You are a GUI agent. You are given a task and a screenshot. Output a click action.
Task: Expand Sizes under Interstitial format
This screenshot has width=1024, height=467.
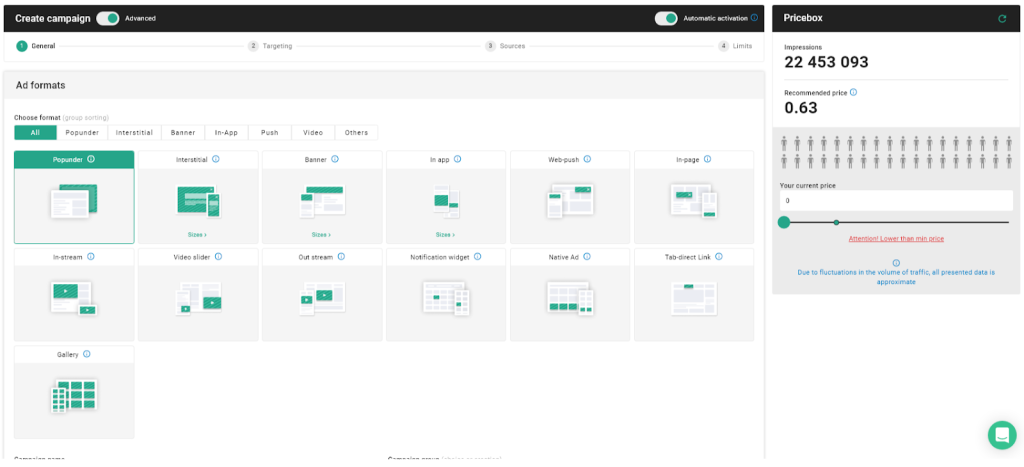click(x=197, y=234)
